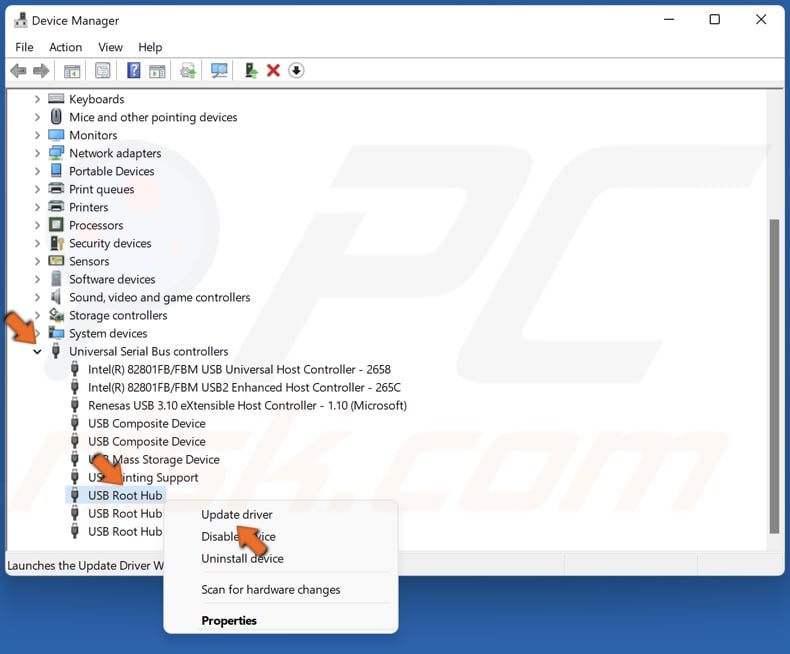790x654 pixels.
Task: Open the File menu
Action: coord(24,47)
